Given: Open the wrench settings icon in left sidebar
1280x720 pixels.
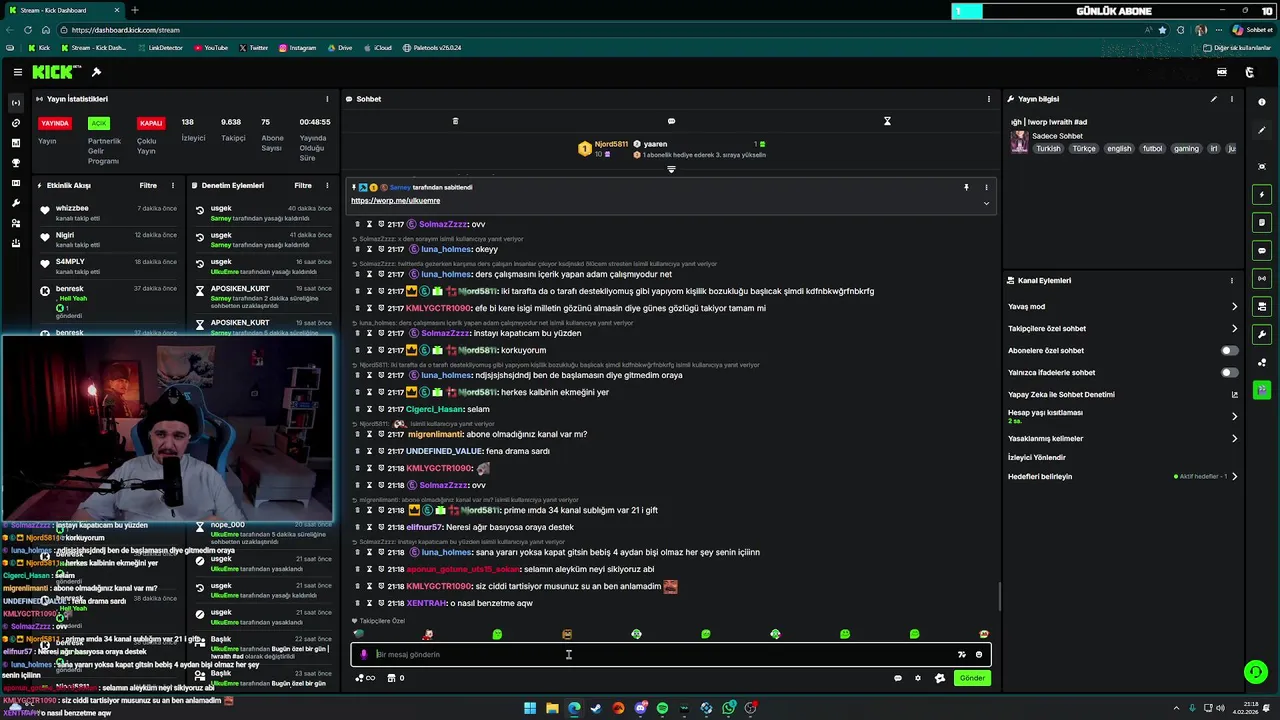Looking at the screenshot, I should [x=16, y=203].
